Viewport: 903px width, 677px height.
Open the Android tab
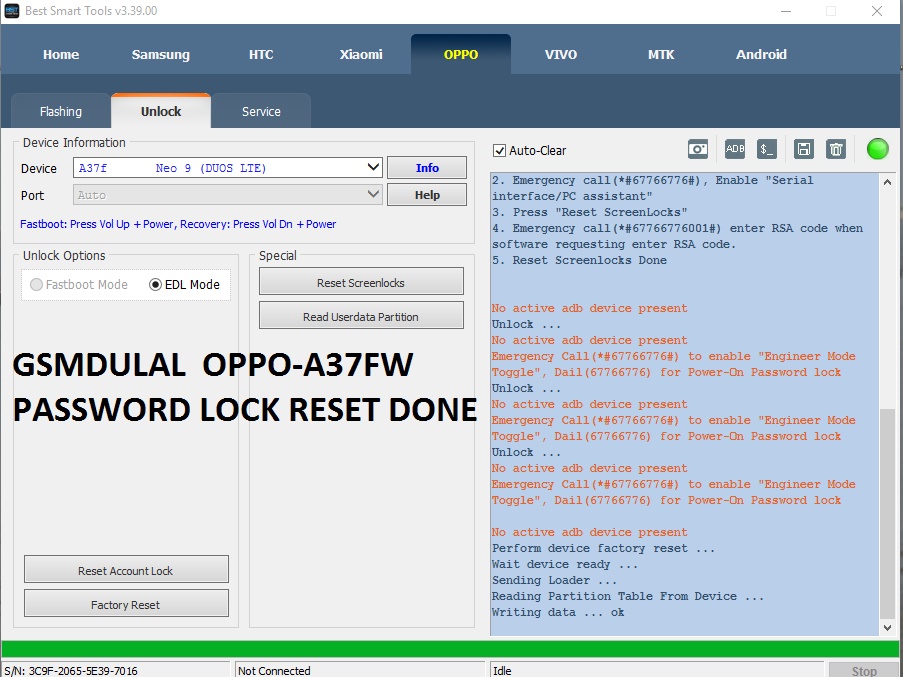coord(761,55)
